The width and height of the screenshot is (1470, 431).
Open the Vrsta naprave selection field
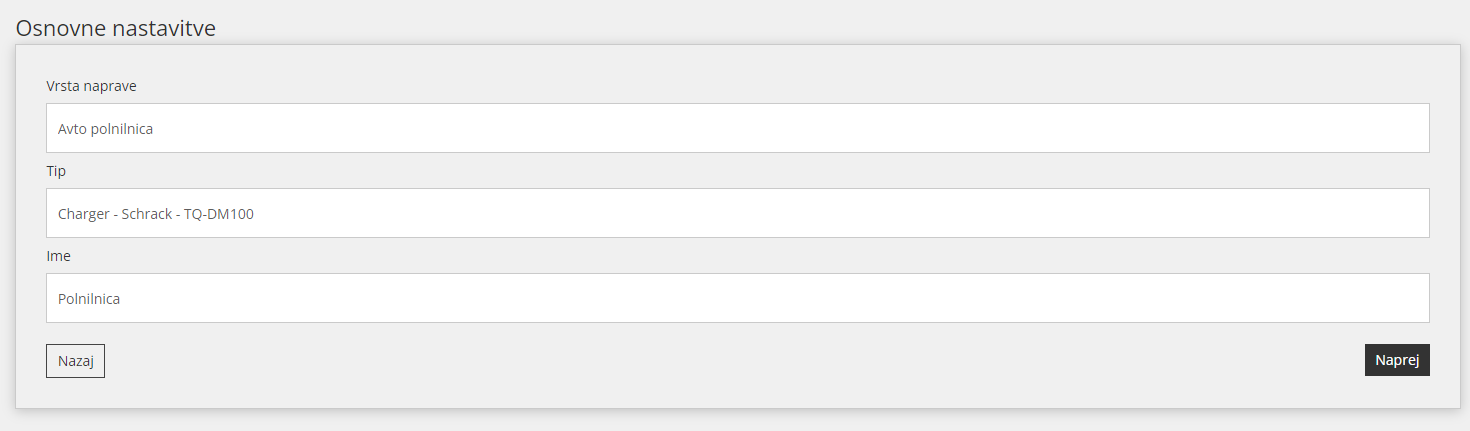737,128
